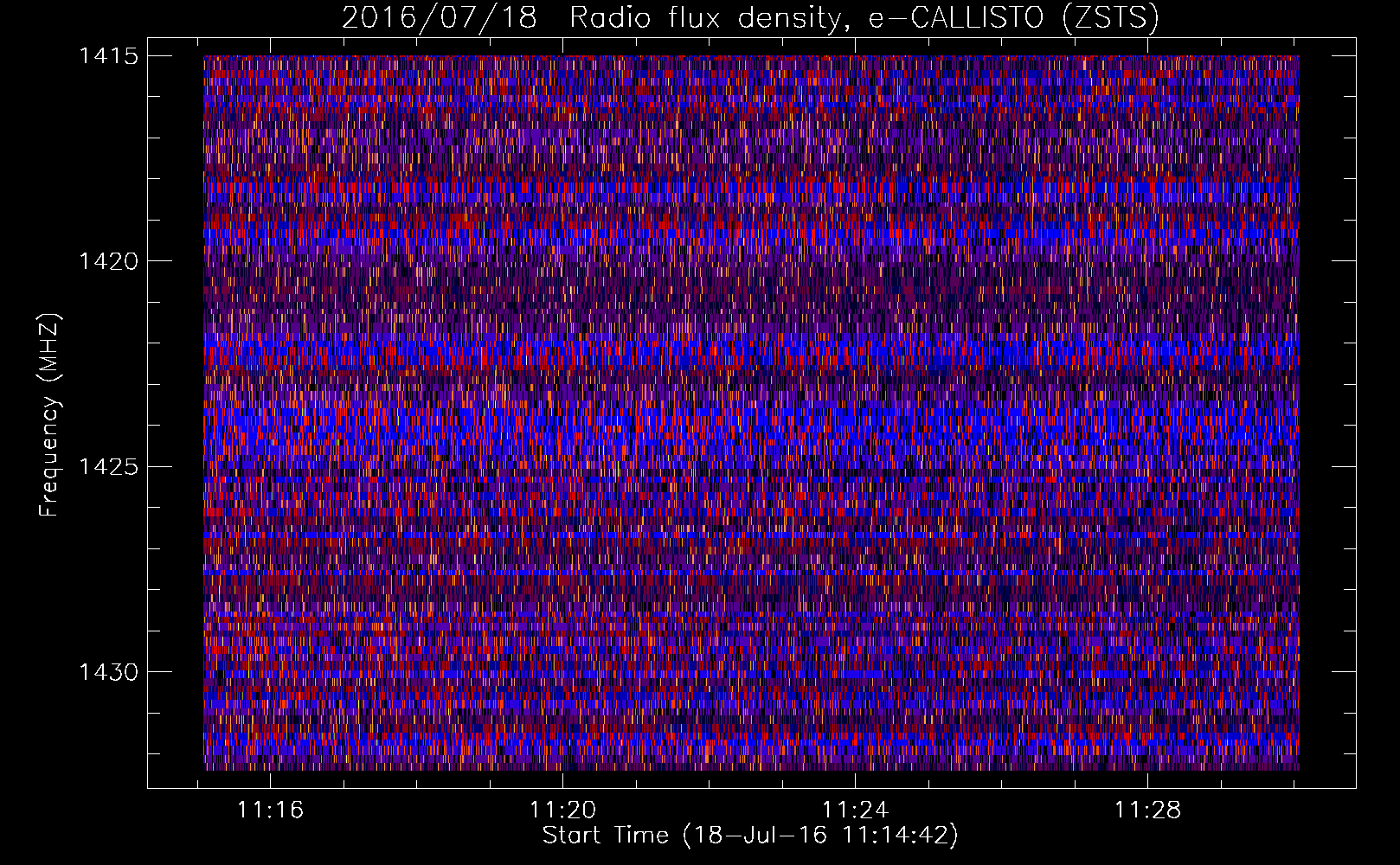Screen dimensions: 1400x865
Task: Click the plot title '2016/07/18 Radio flux density, e-CALLISTO (ZSTS)'
Action: 750,18
